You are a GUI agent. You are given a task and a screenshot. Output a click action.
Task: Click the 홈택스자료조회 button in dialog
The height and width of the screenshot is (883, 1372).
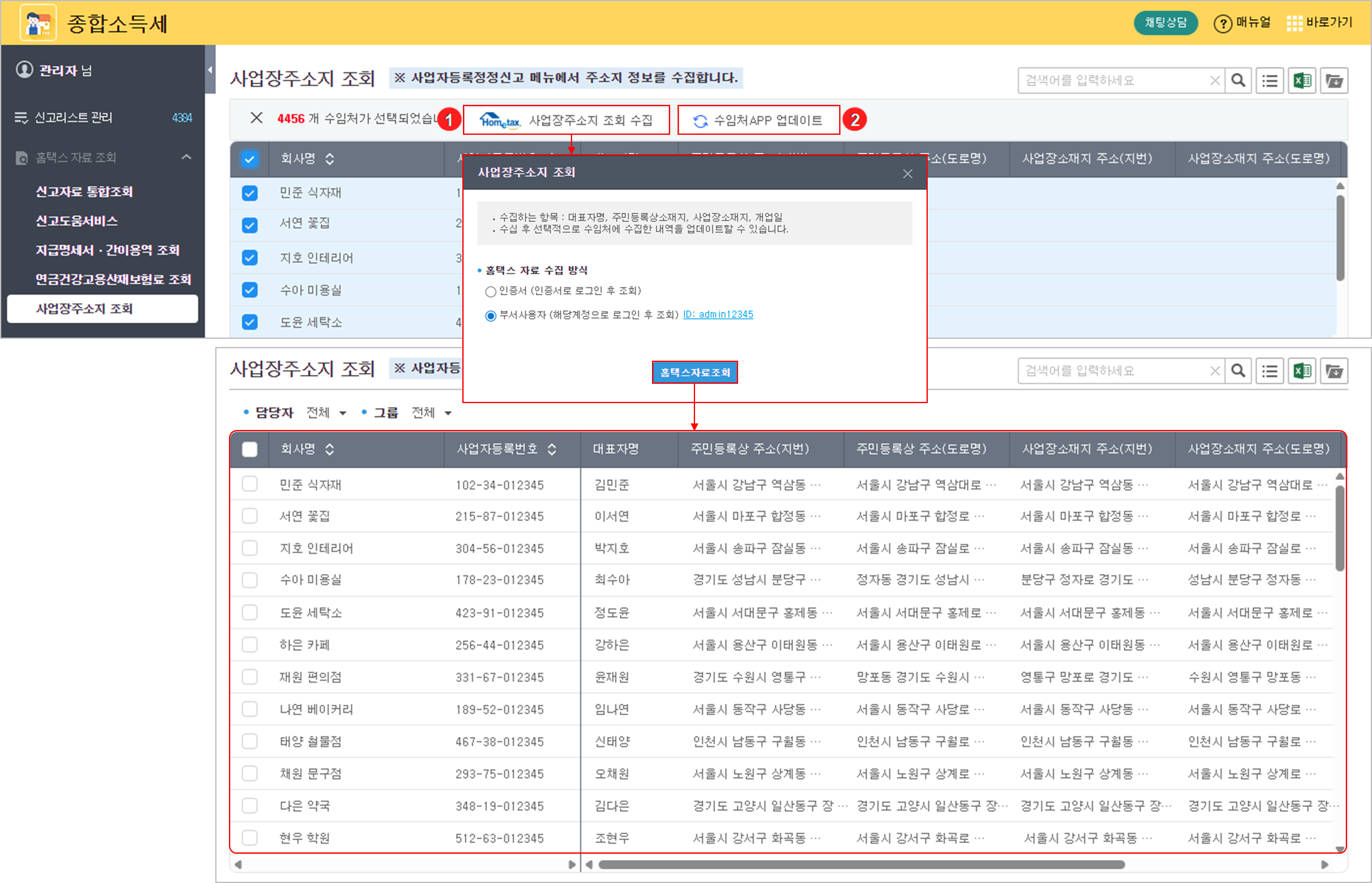(695, 373)
